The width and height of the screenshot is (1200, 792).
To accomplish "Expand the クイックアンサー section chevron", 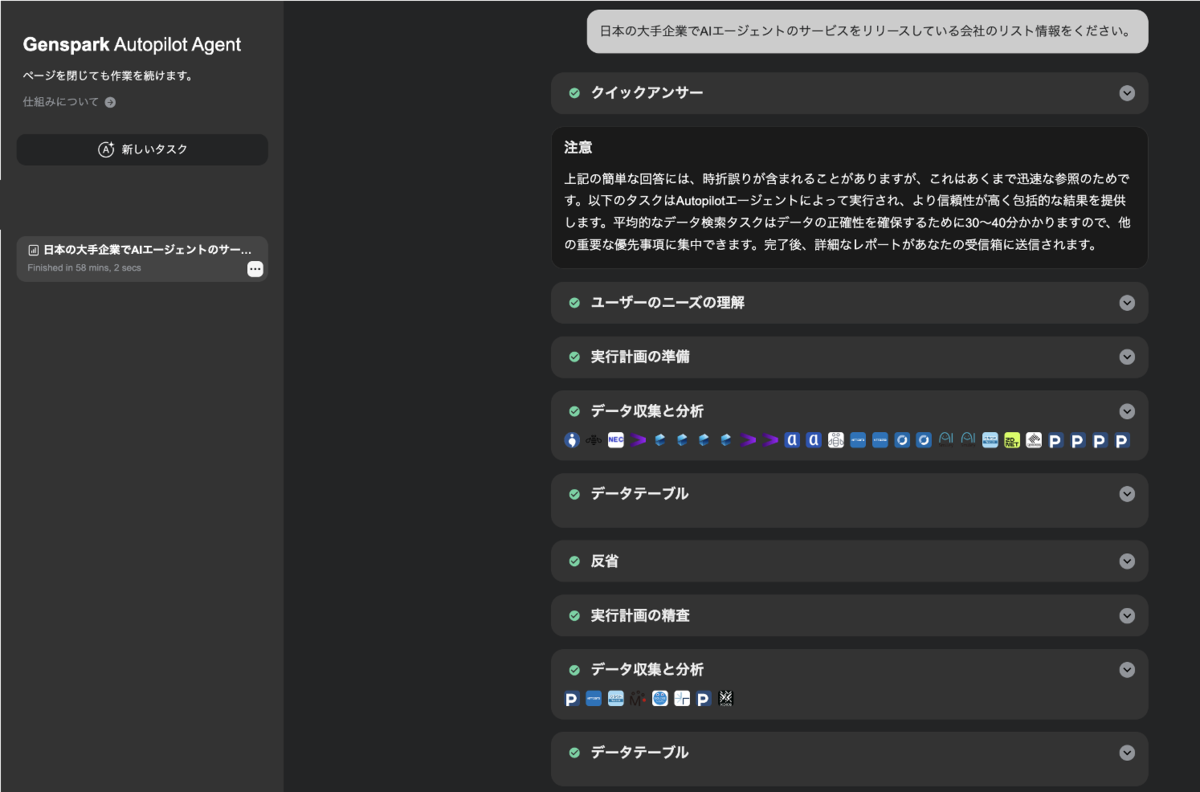I will pos(1127,93).
